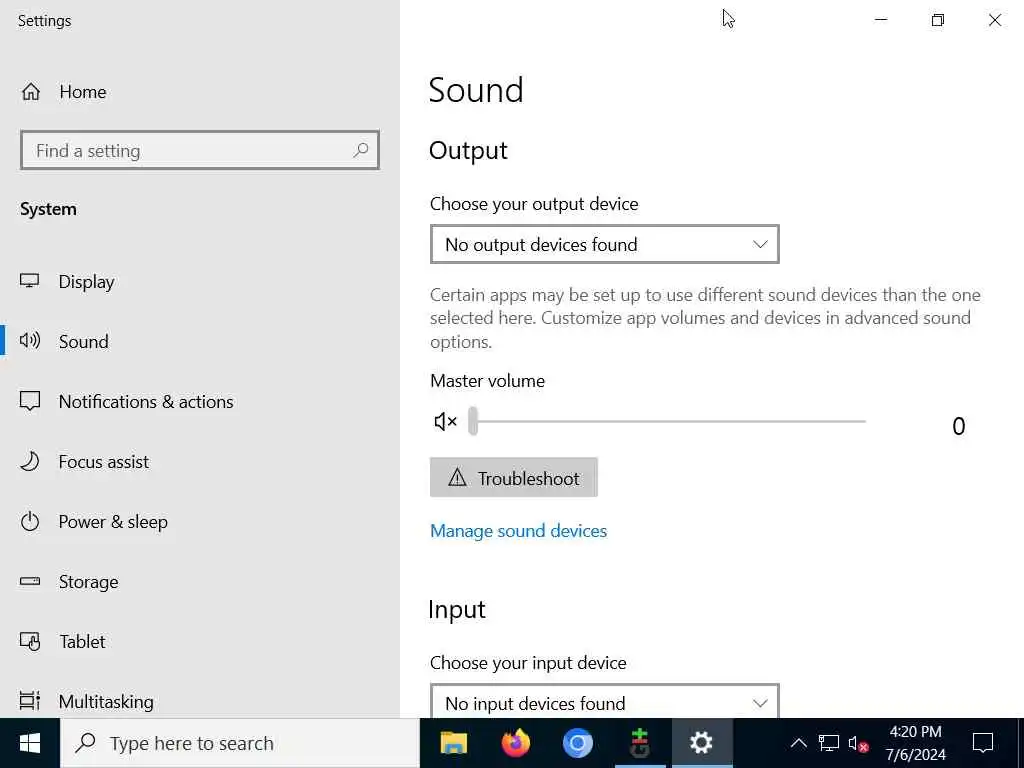This screenshot has height=768, width=1024.
Task: Open Multitasking settings
Action: tap(200, 701)
